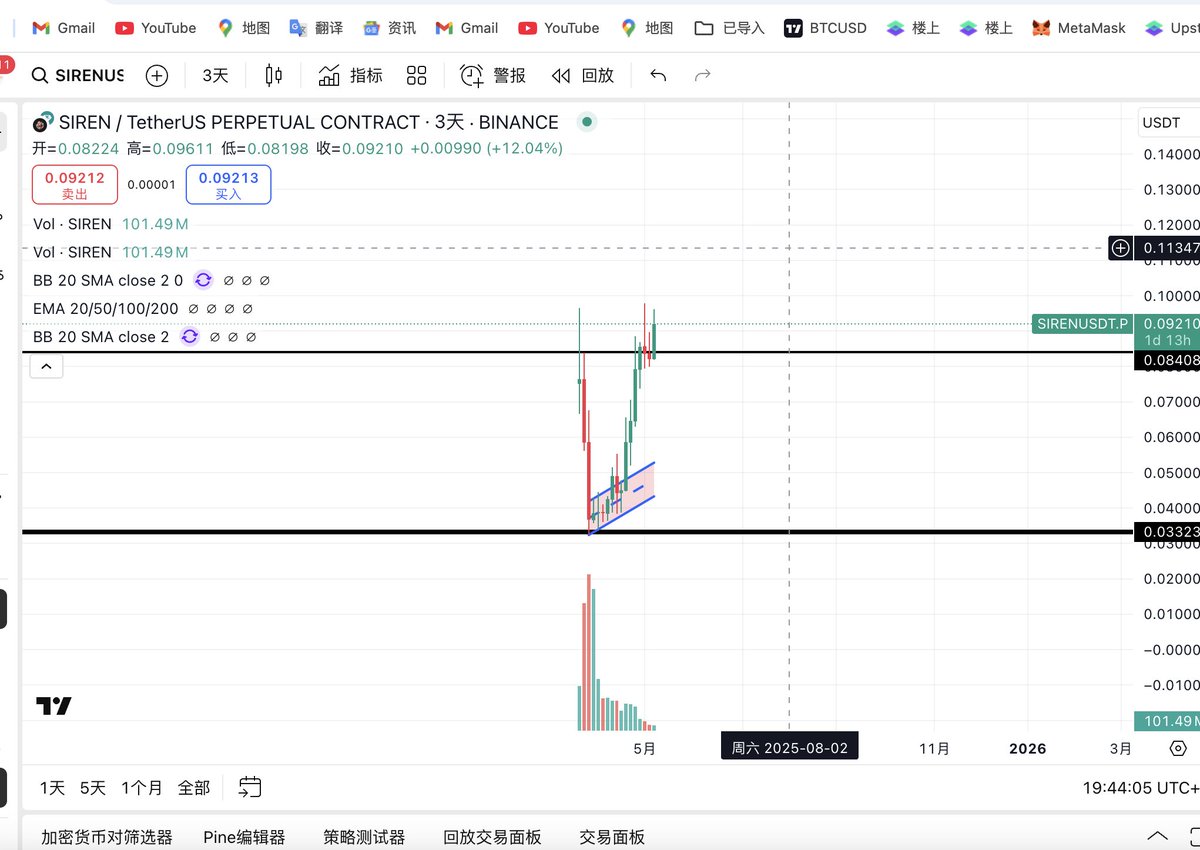Open the 翻译 translate bookmark

click(x=316, y=28)
